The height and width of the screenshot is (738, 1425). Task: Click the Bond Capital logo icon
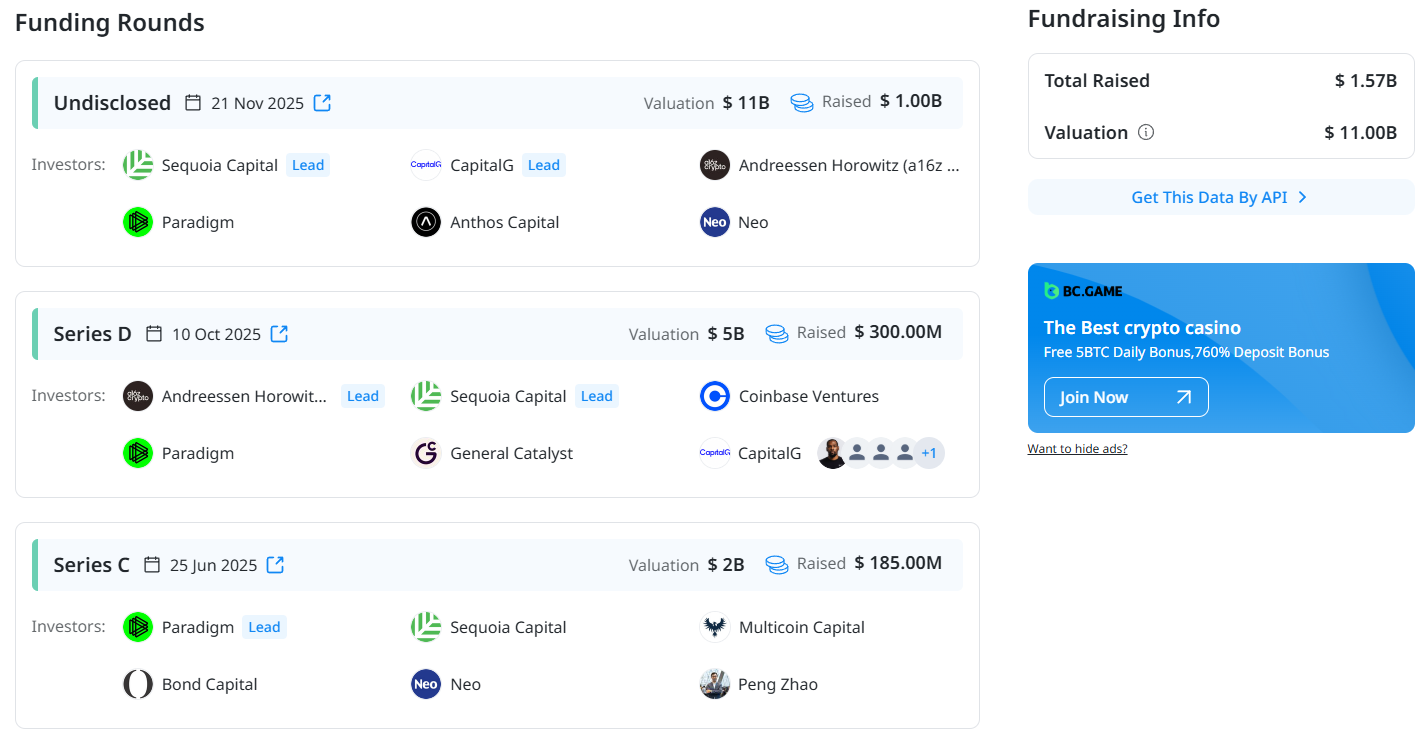click(x=137, y=684)
